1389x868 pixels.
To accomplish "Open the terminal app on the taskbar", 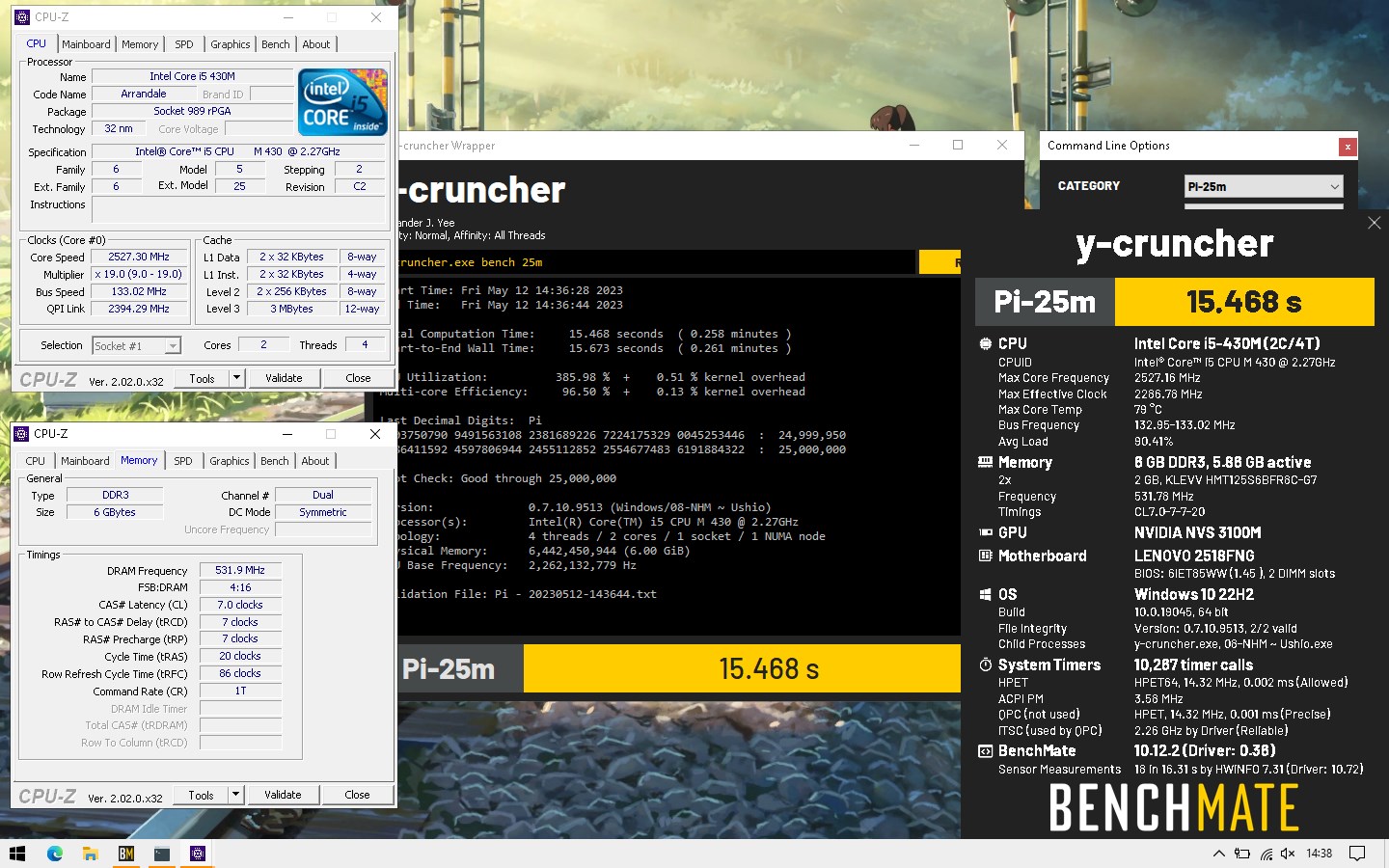I will (162, 854).
